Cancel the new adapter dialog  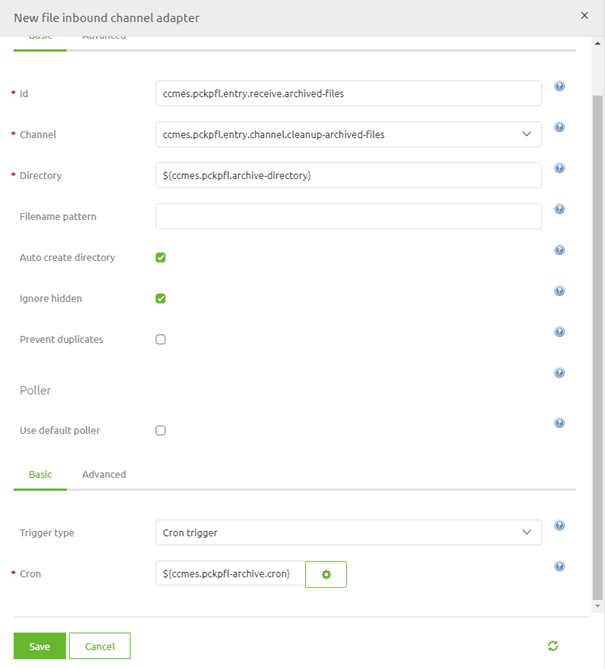point(100,646)
